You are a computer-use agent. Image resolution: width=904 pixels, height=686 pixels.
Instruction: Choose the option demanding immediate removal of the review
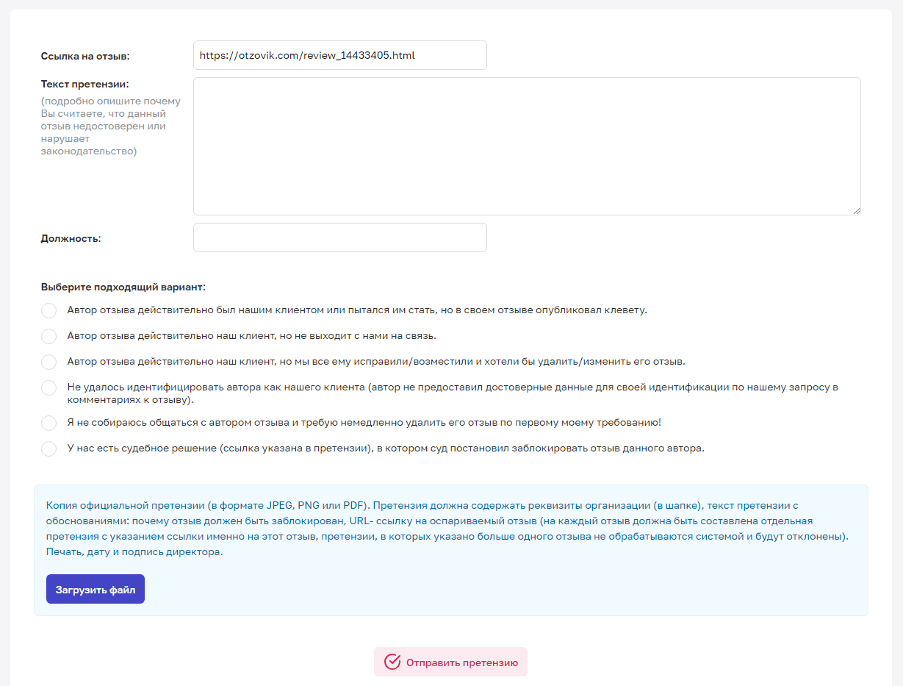(49, 423)
